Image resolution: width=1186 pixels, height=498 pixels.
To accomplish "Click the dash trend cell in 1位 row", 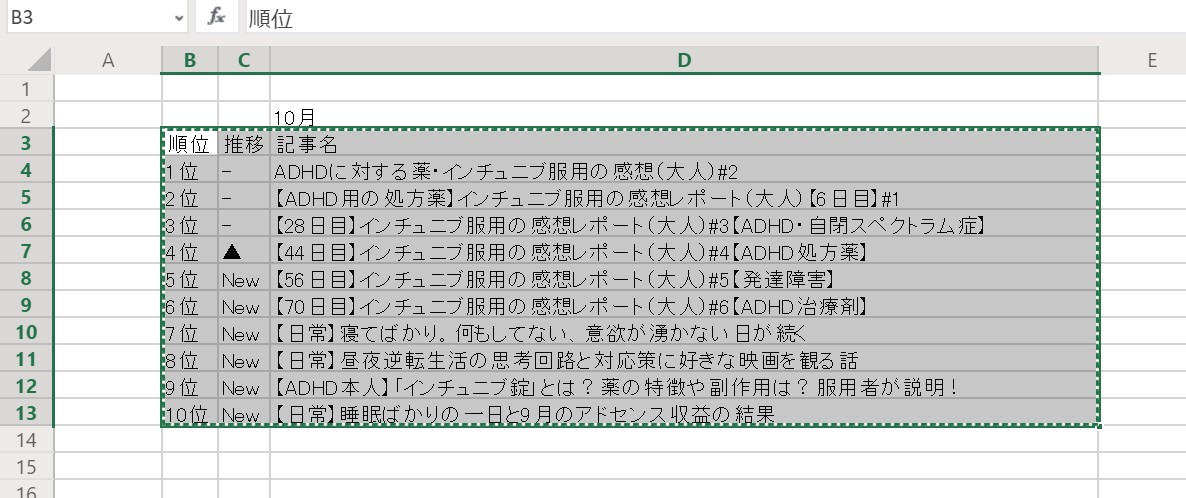I will pos(244,170).
